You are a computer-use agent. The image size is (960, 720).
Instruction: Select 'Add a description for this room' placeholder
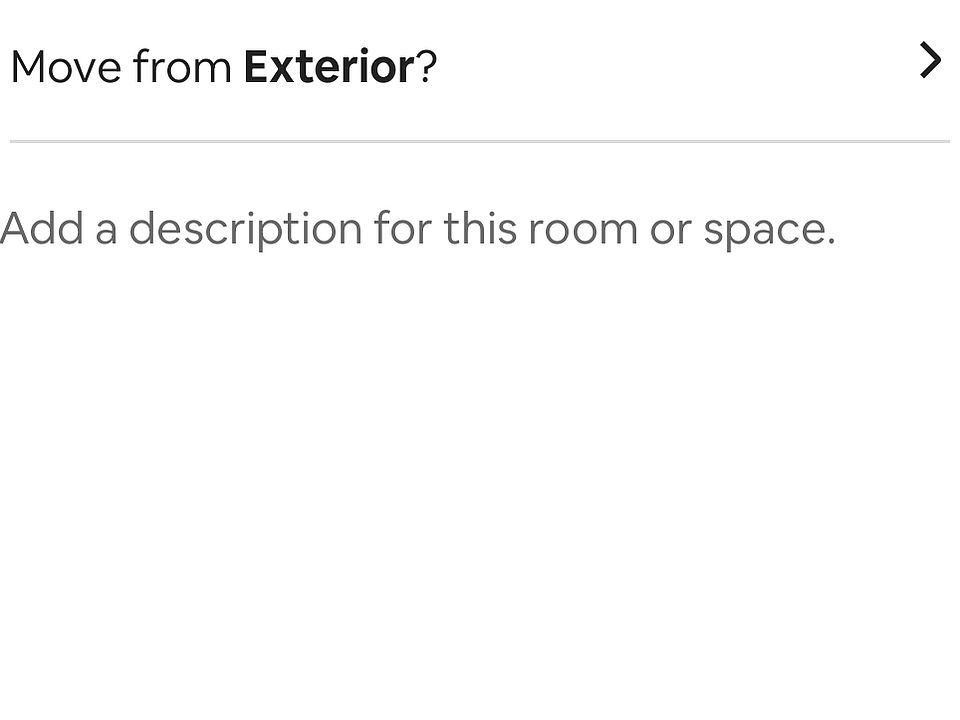click(x=319, y=229)
